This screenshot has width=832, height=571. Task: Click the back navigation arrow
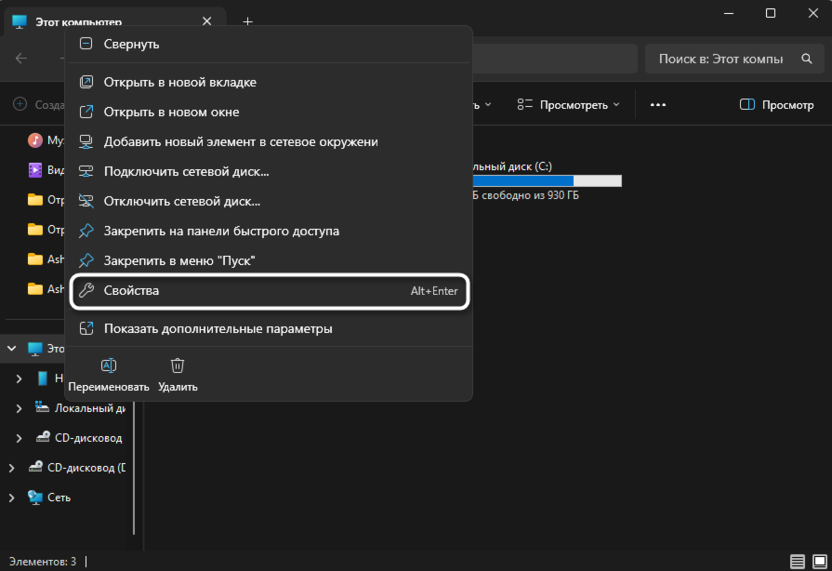click(x=22, y=59)
